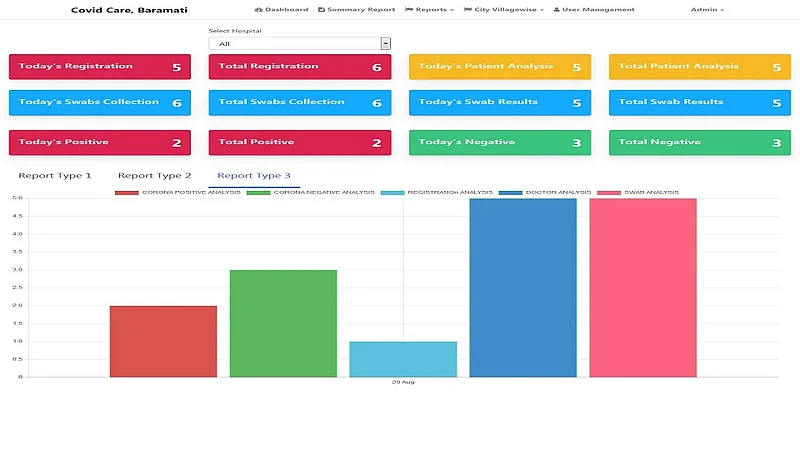800x450 pixels.
Task: Open Total Swab Results card
Action: pos(700,103)
